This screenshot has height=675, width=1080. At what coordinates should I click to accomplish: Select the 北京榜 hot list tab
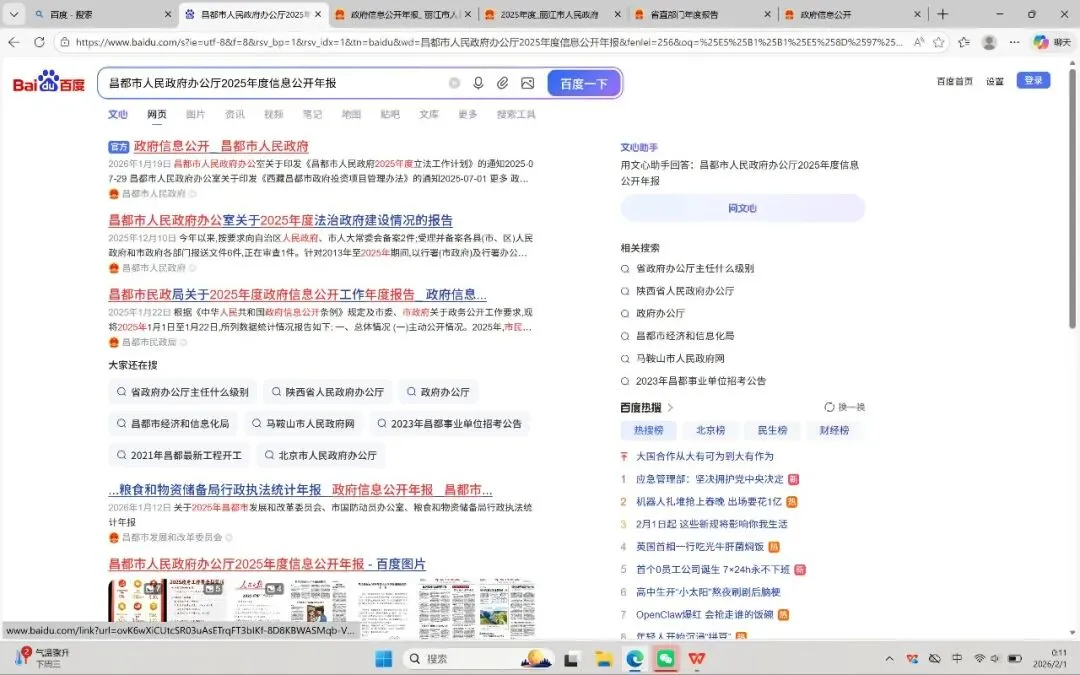click(x=711, y=430)
